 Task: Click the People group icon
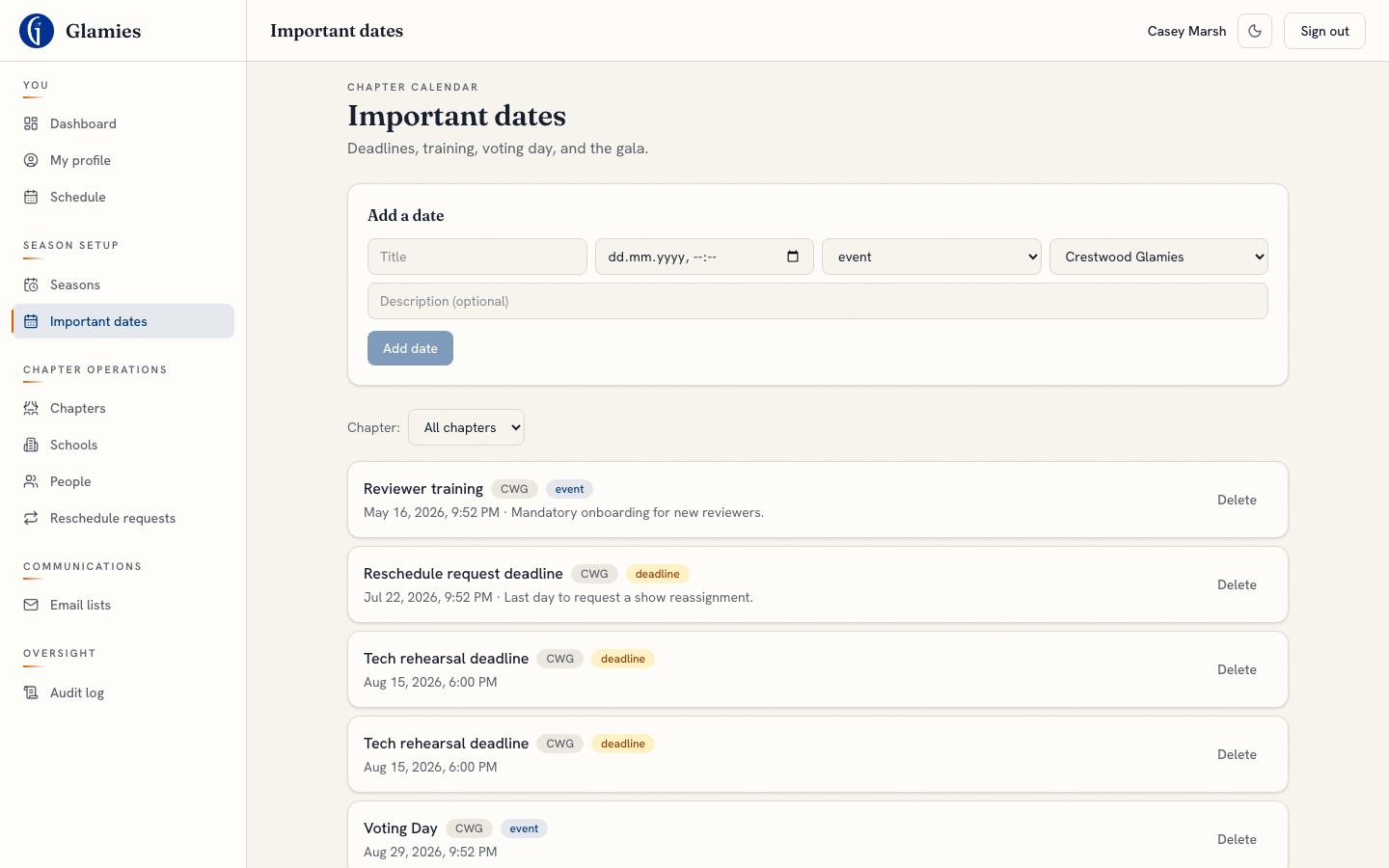coord(31,481)
